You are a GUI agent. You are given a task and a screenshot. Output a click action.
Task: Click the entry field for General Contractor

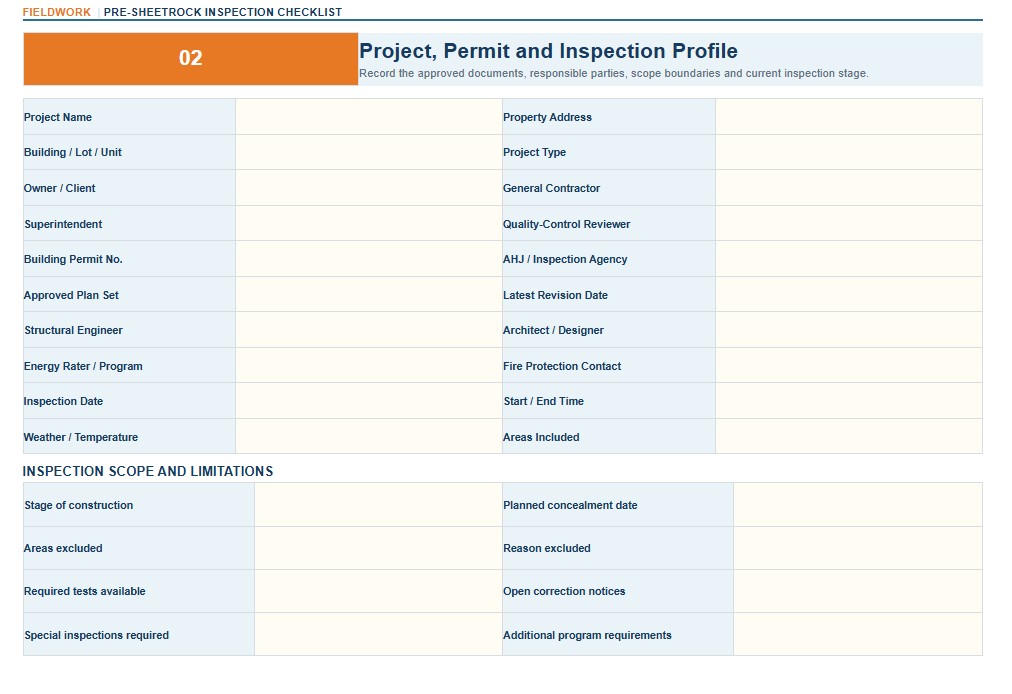click(x=849, y=188)
